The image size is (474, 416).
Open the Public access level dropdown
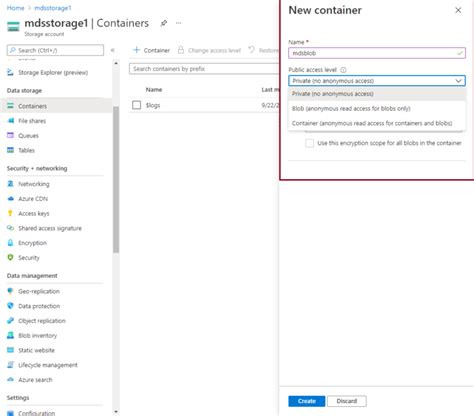pos(377,81)
